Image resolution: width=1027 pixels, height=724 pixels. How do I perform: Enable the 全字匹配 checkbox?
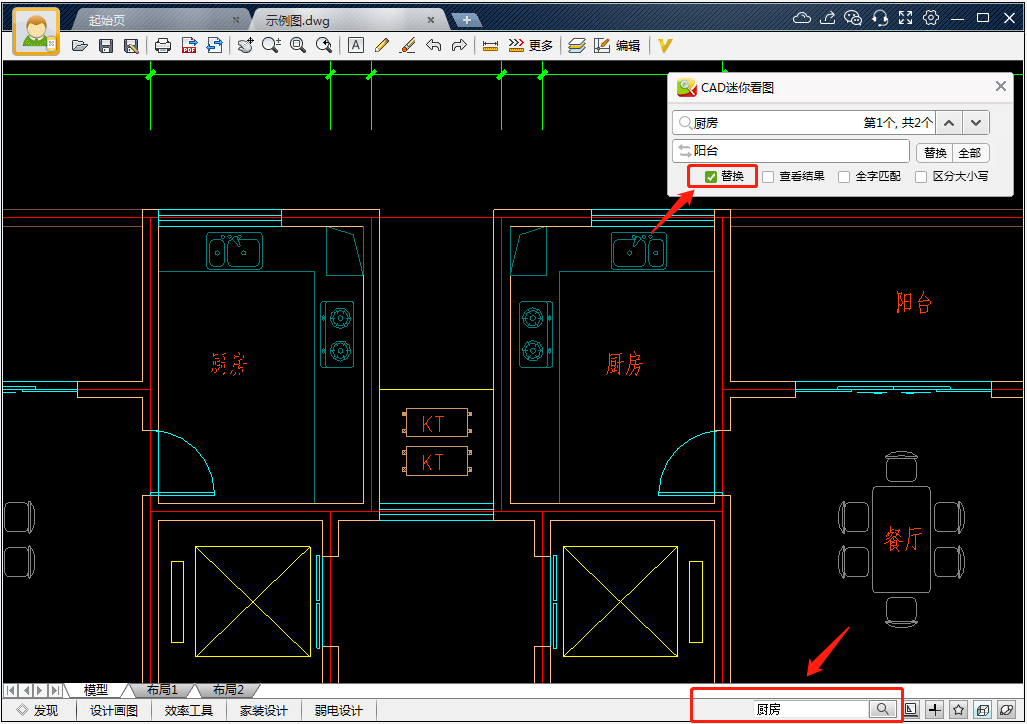844,177
